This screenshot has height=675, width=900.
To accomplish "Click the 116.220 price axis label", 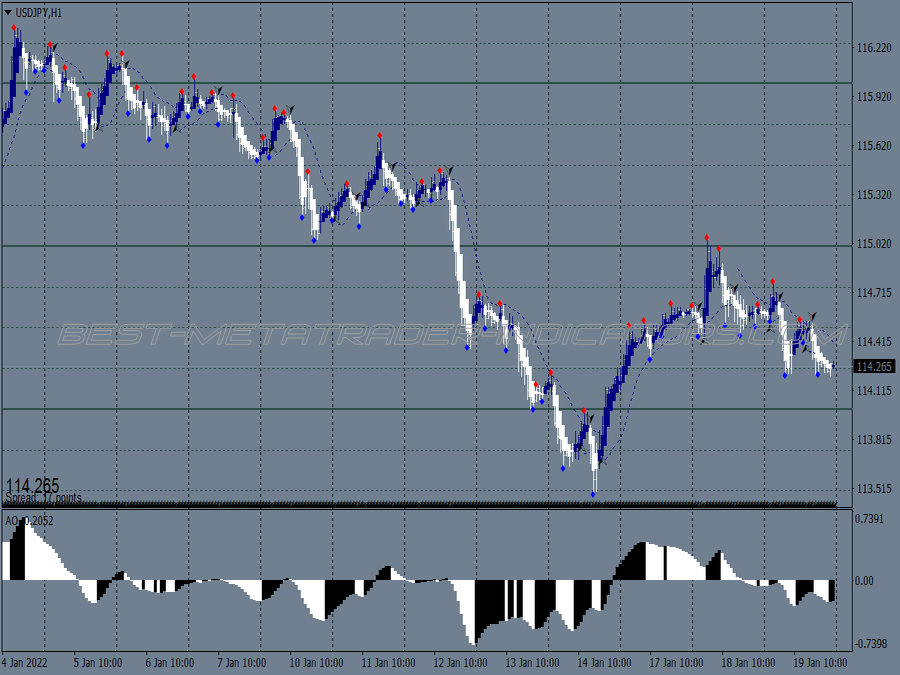I will click(874, 48).
